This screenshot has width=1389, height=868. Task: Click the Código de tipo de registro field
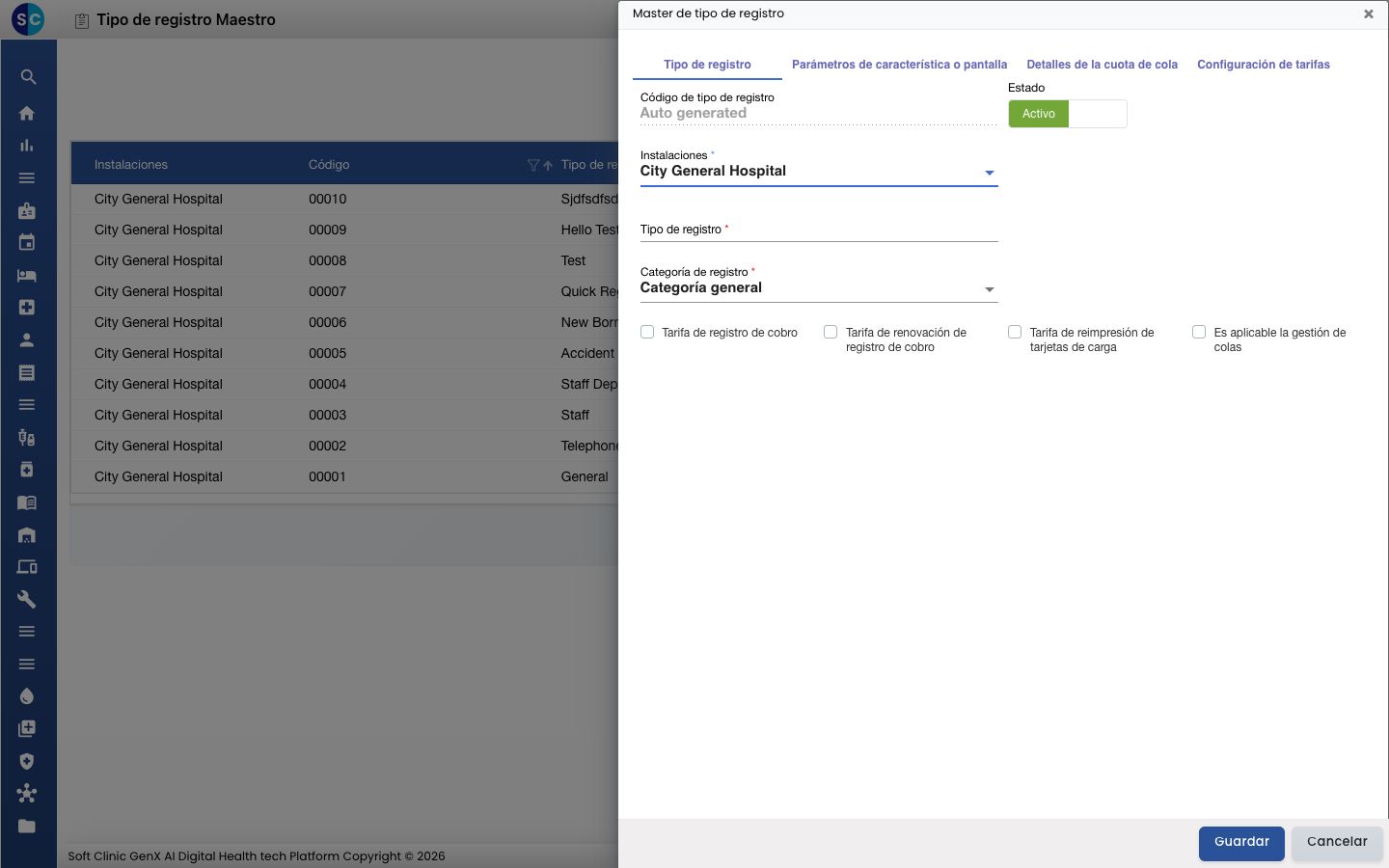coord(819,113)
